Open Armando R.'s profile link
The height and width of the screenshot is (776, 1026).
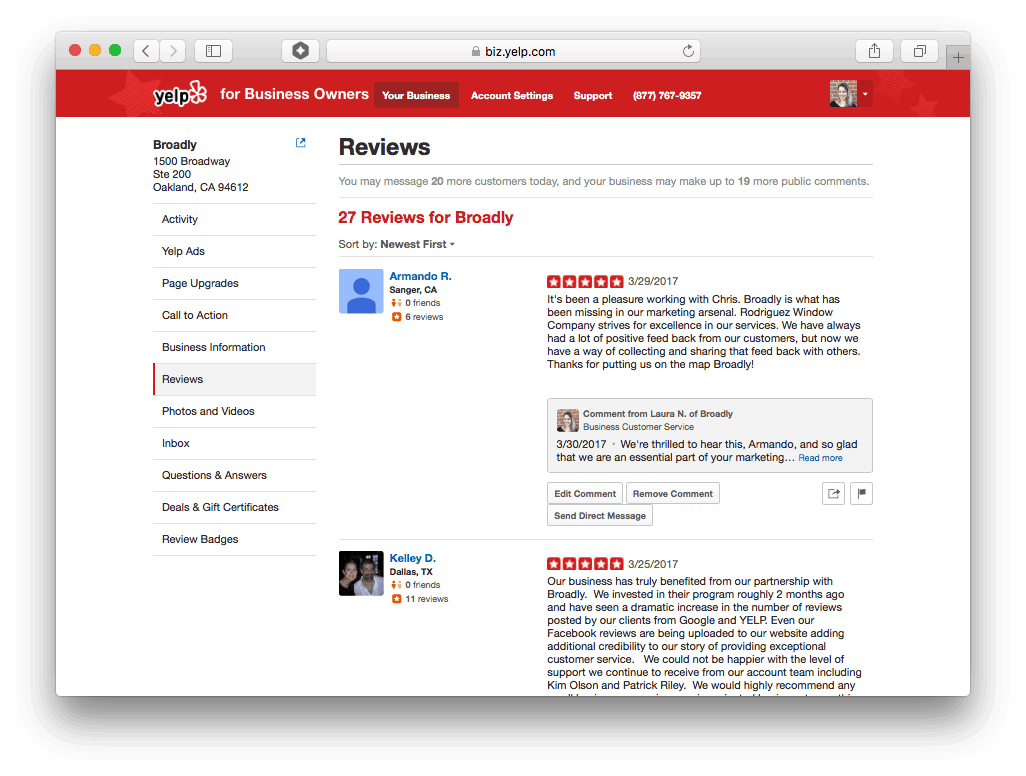pos(420,276)
